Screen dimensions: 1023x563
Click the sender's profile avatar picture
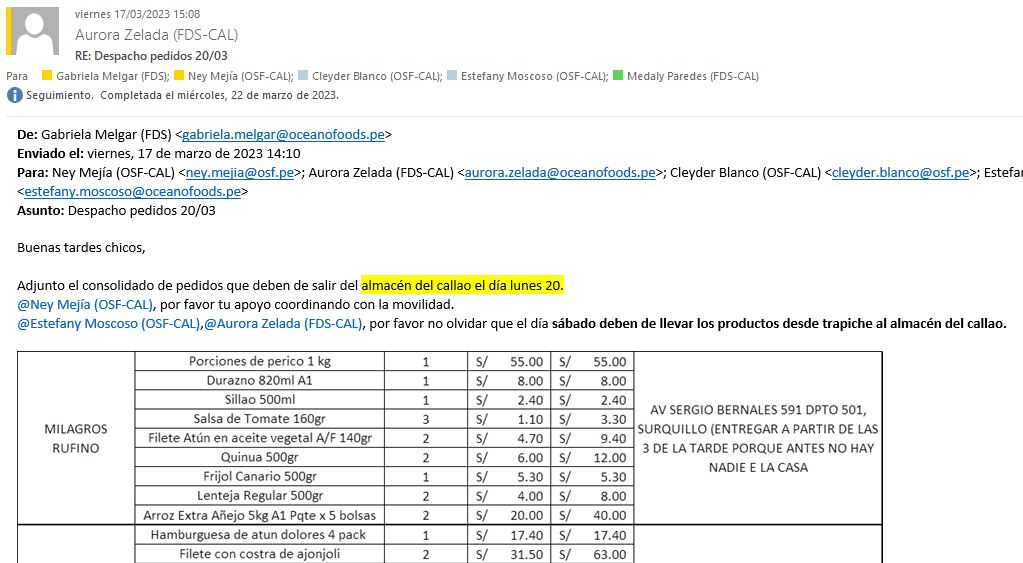pos(36,31)
